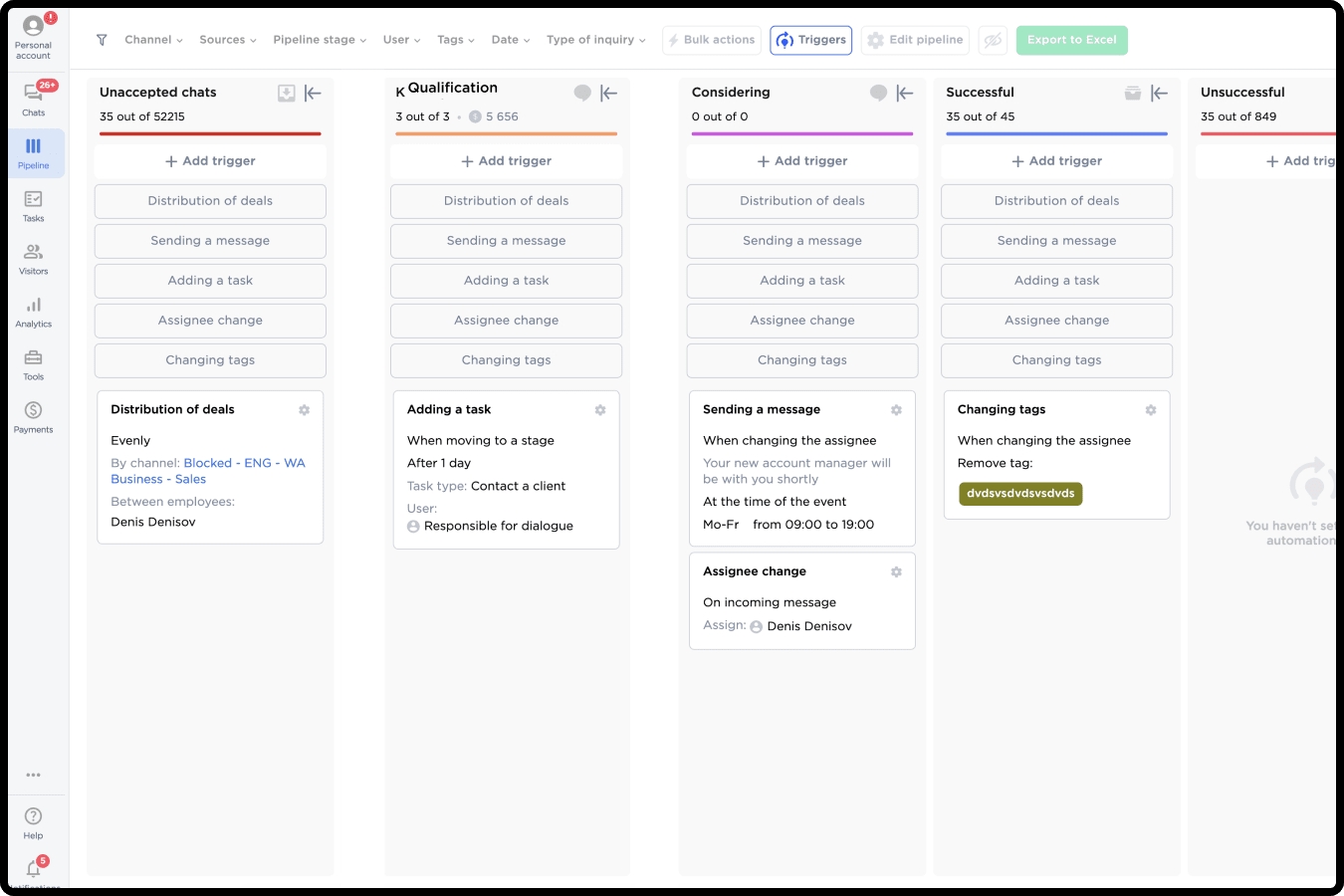Click download icon in Unaccepted chats

(287, 93)
